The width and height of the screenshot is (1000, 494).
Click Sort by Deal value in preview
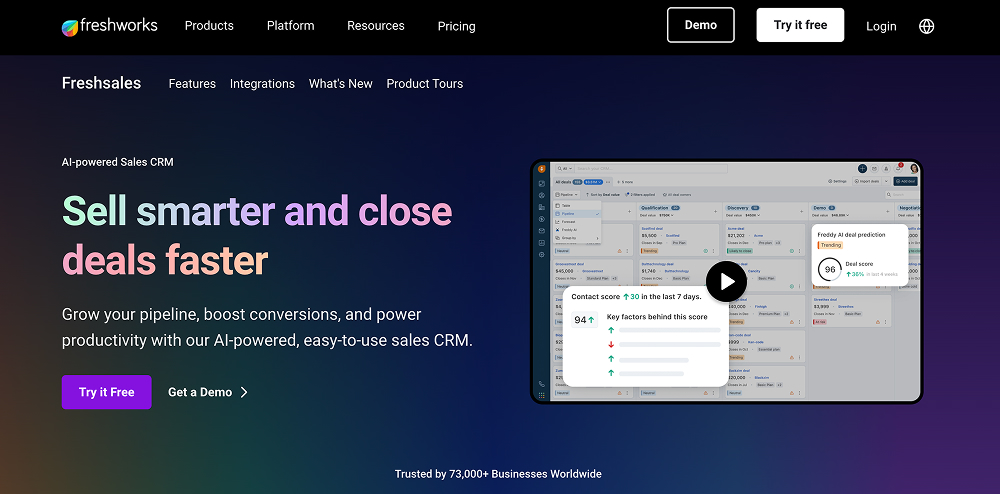(603, 194)
